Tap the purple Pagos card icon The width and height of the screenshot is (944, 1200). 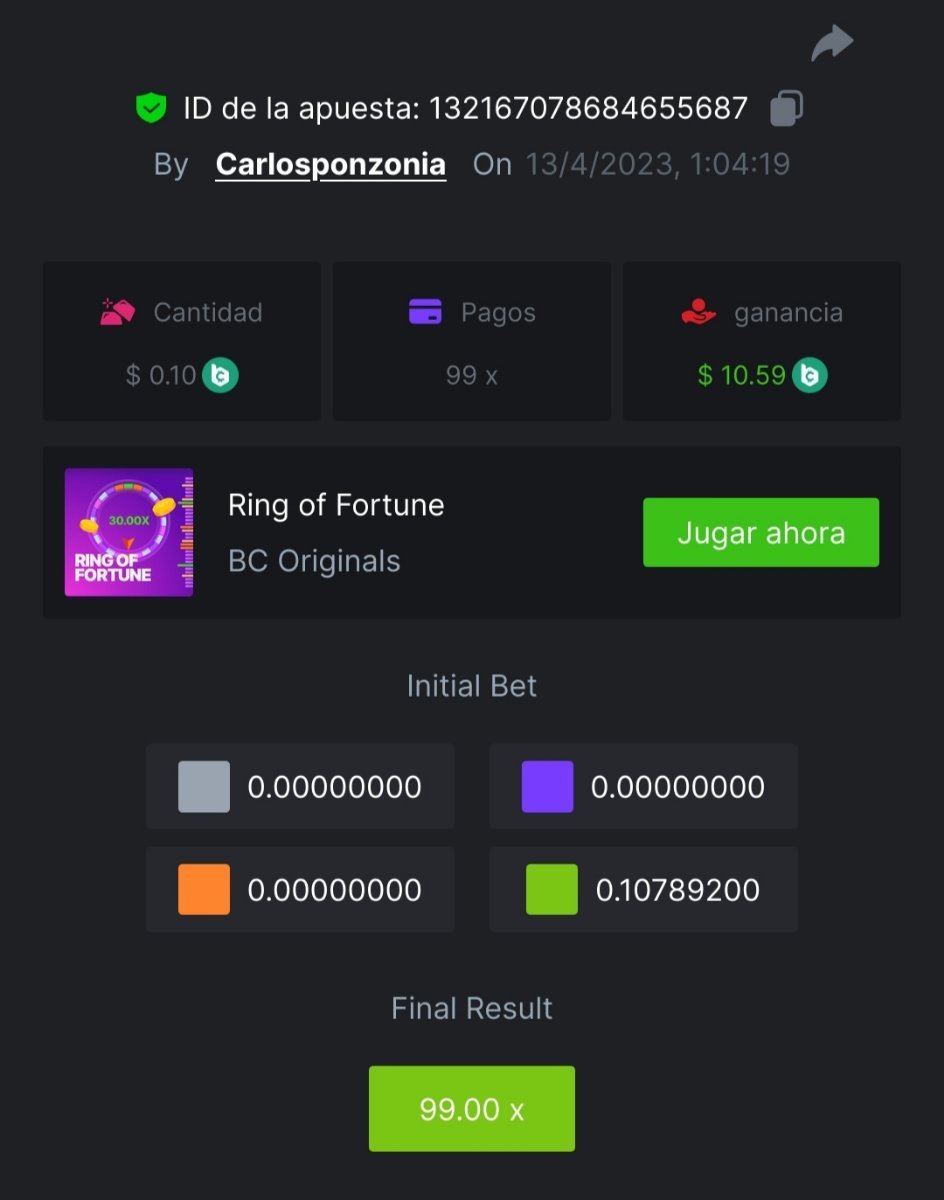pos(425,312)
